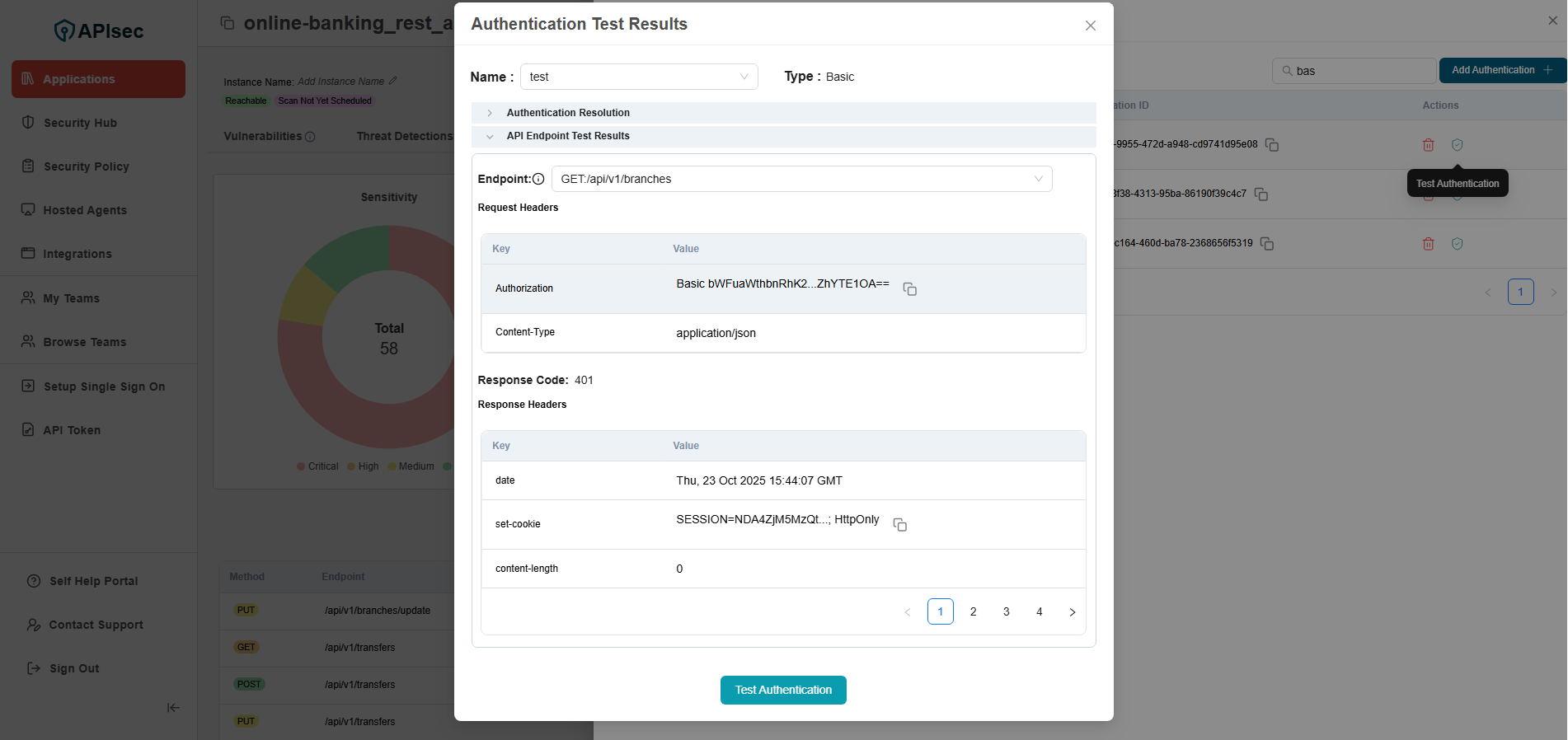Copy the set-cookie header value
Screen dimensions: 1568x740
(899, 525)
